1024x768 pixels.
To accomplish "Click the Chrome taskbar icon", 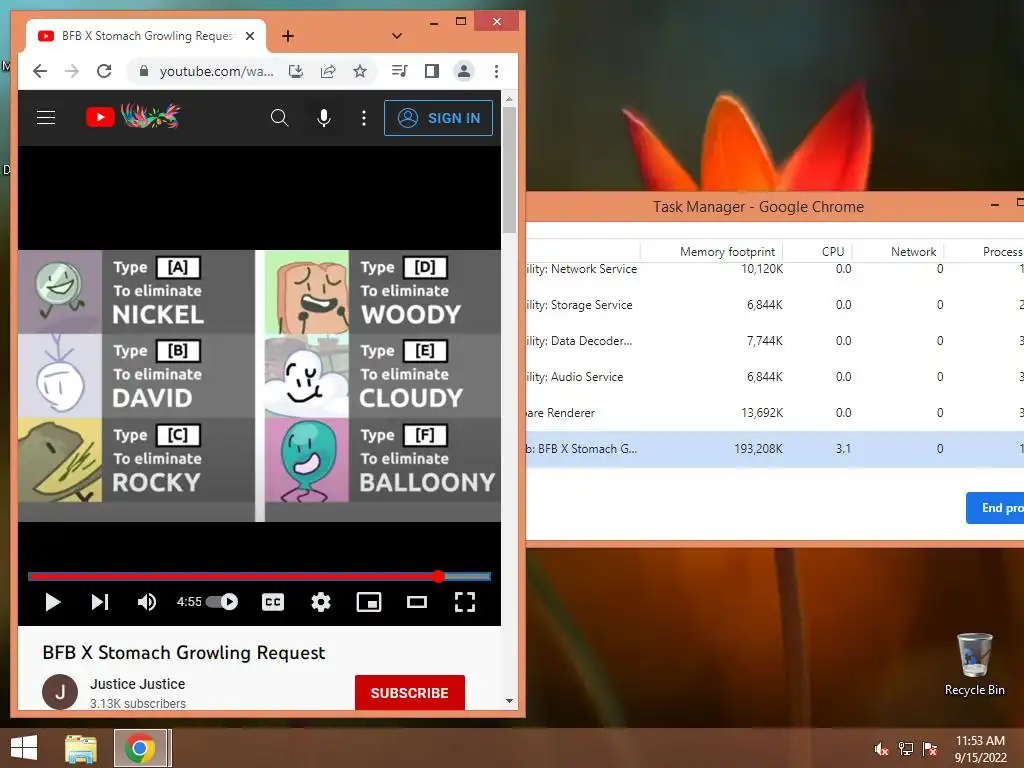I will click(x=140, y=748).
